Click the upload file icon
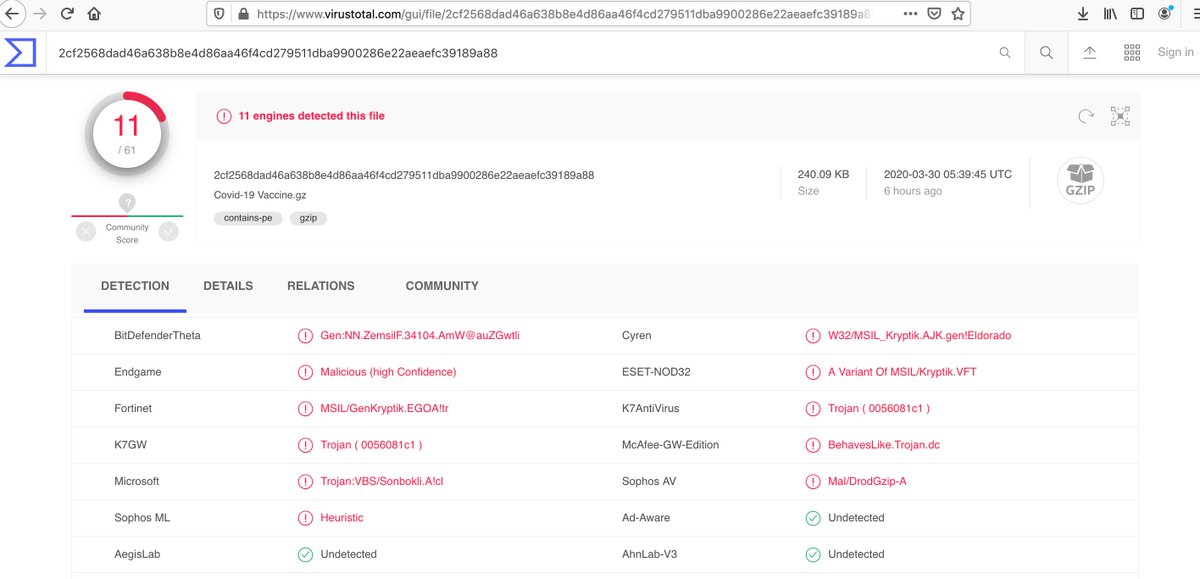The image size is (1200, 579). coord(1090,53)
